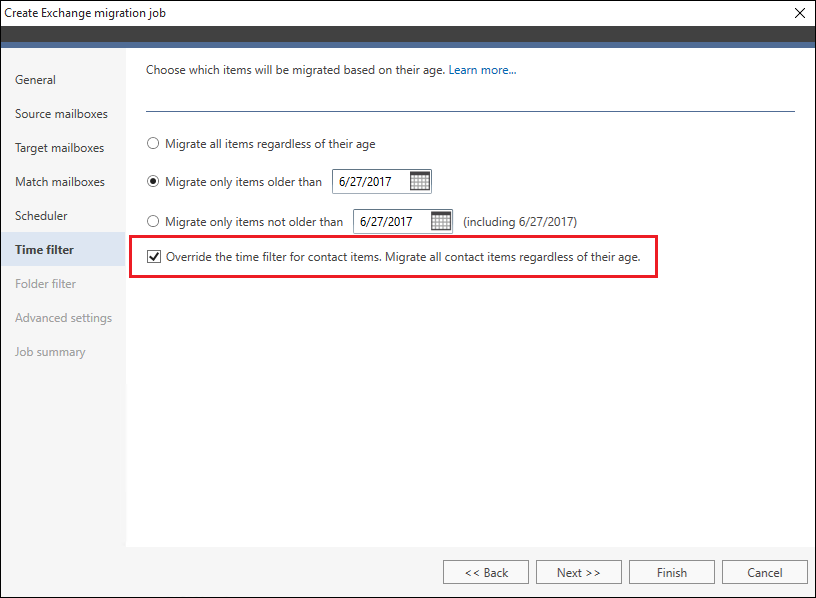
Task: Select Migrate all items regardless of age
Action: [152, 143]
